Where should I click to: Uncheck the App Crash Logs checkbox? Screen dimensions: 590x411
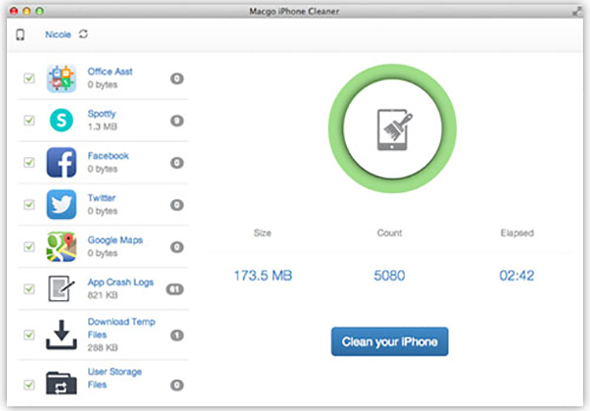coord(29,289)
